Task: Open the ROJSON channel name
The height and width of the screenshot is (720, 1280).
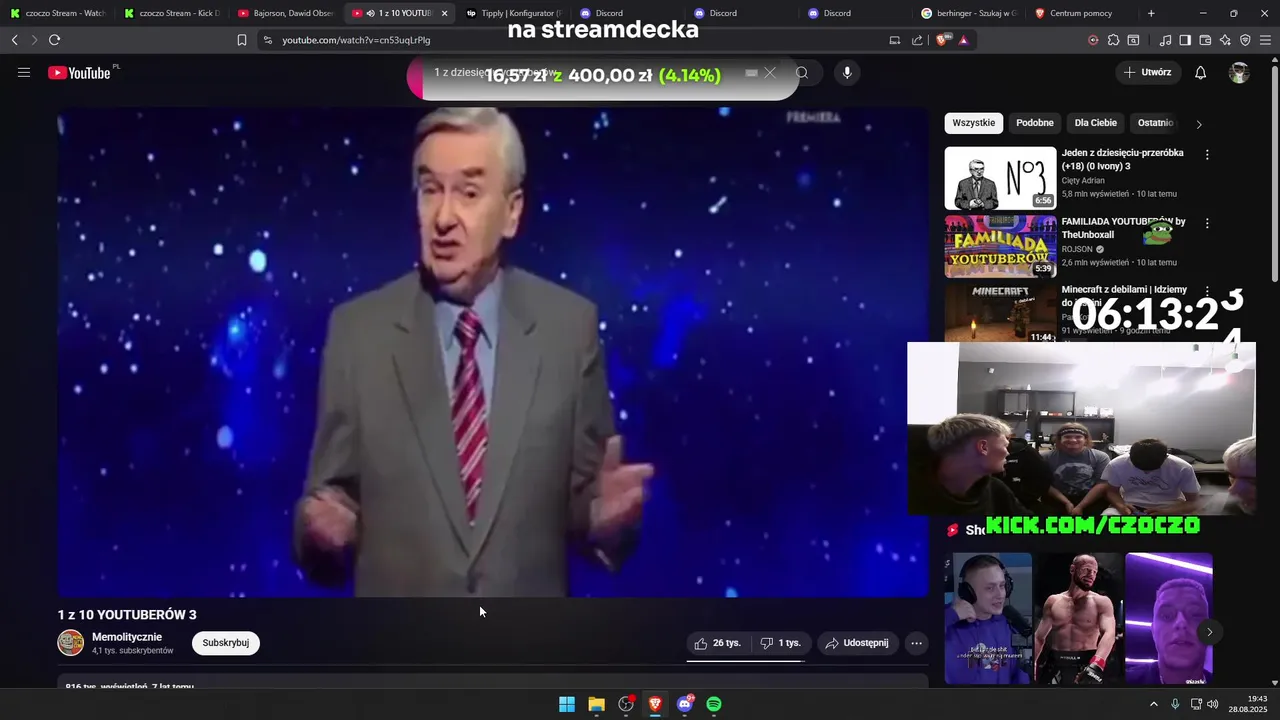Action: coord(1077,249)
